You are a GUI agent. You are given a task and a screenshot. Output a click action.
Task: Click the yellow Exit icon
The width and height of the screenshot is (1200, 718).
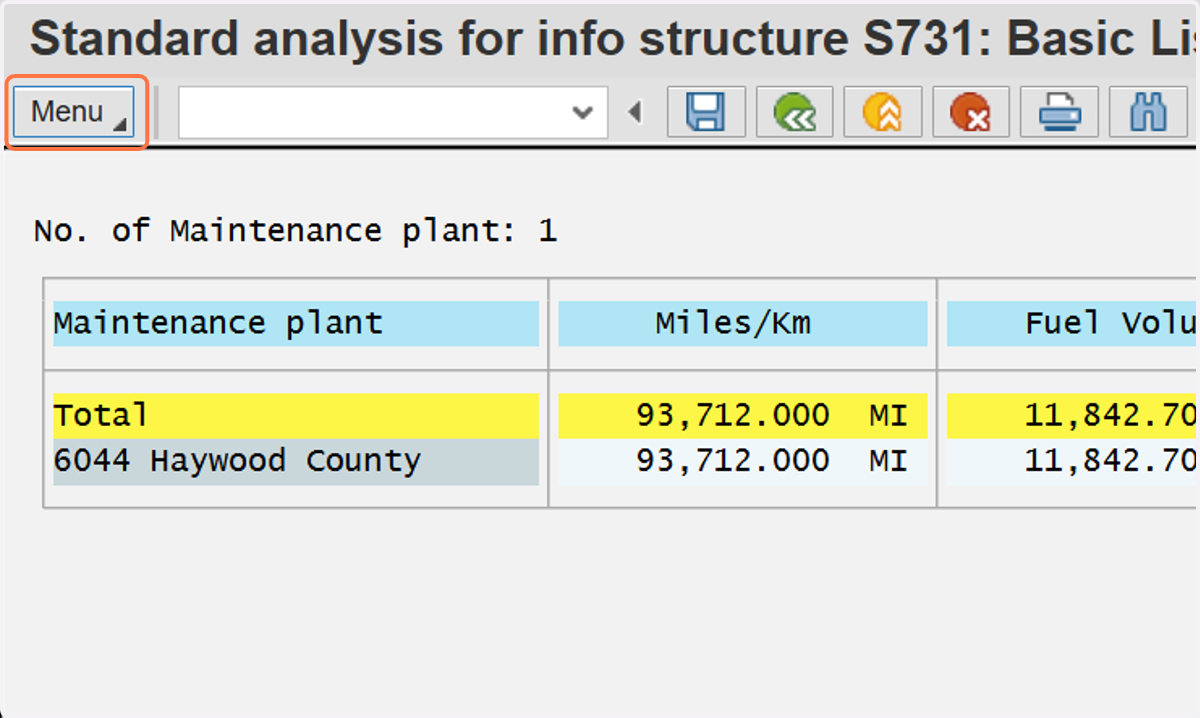point(883,112)
